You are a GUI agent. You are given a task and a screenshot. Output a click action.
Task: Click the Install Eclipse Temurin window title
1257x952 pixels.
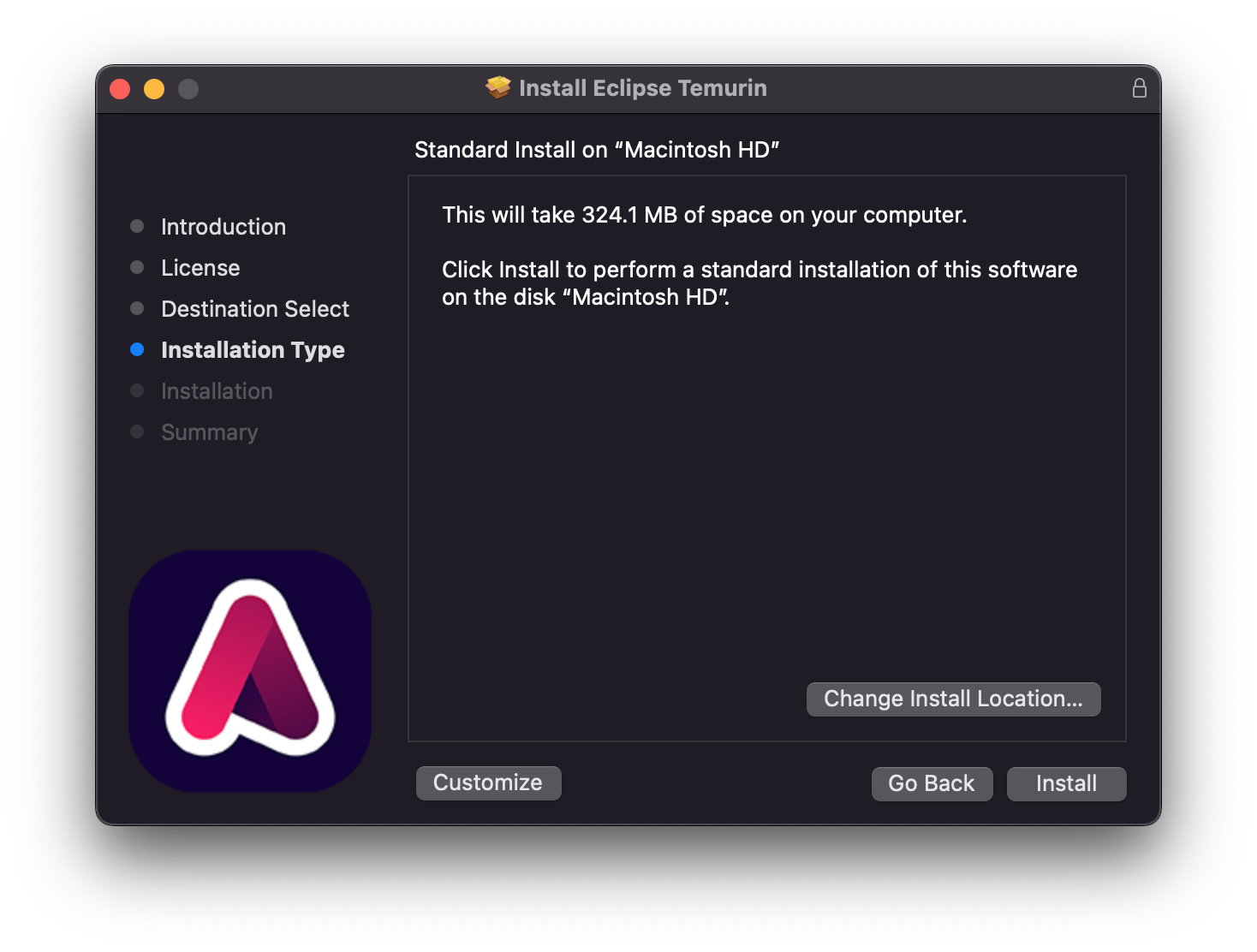[643, 88]
